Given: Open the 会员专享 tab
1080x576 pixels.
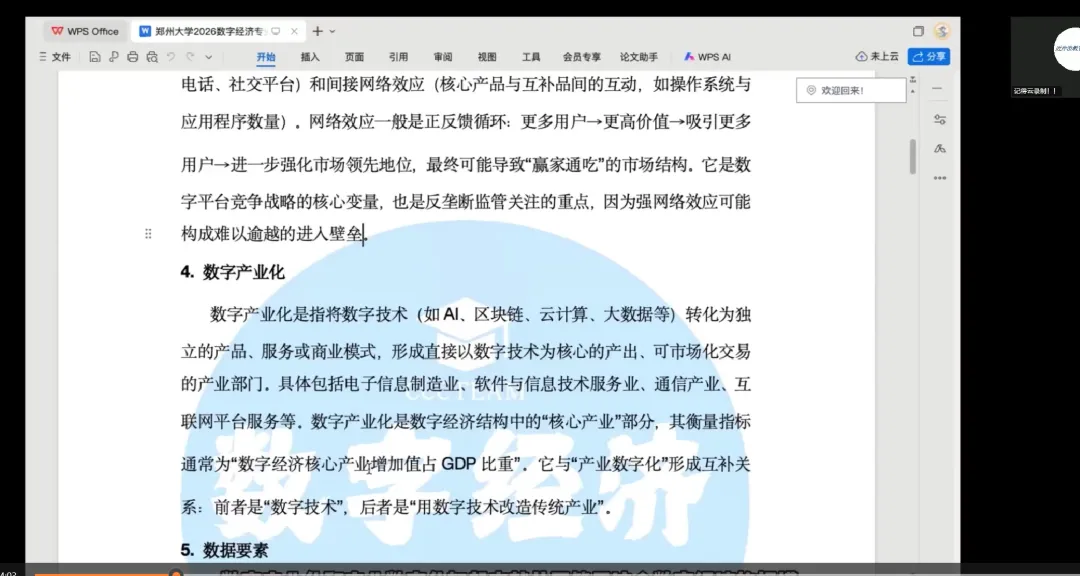Looking at the screenshot, I should 582,57.
